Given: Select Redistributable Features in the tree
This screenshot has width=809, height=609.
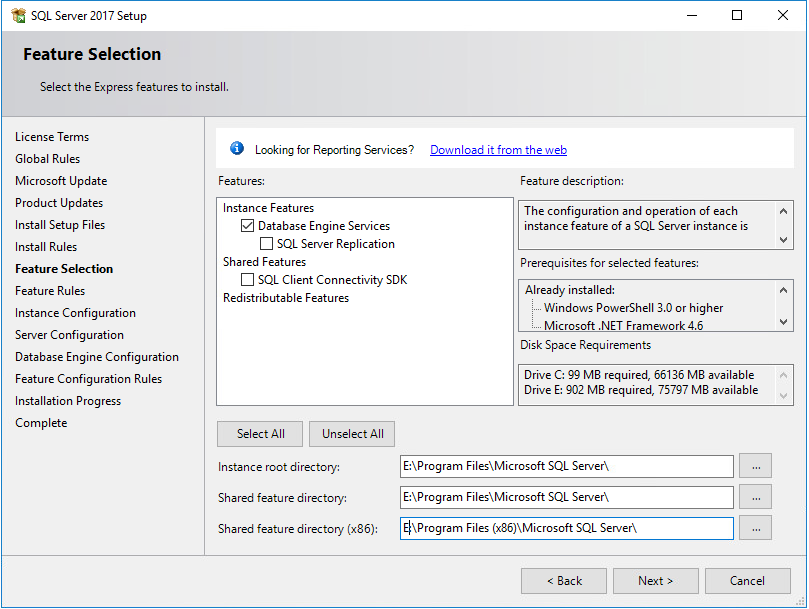Looking at the screenshot, I should click(x=286, y=298).
